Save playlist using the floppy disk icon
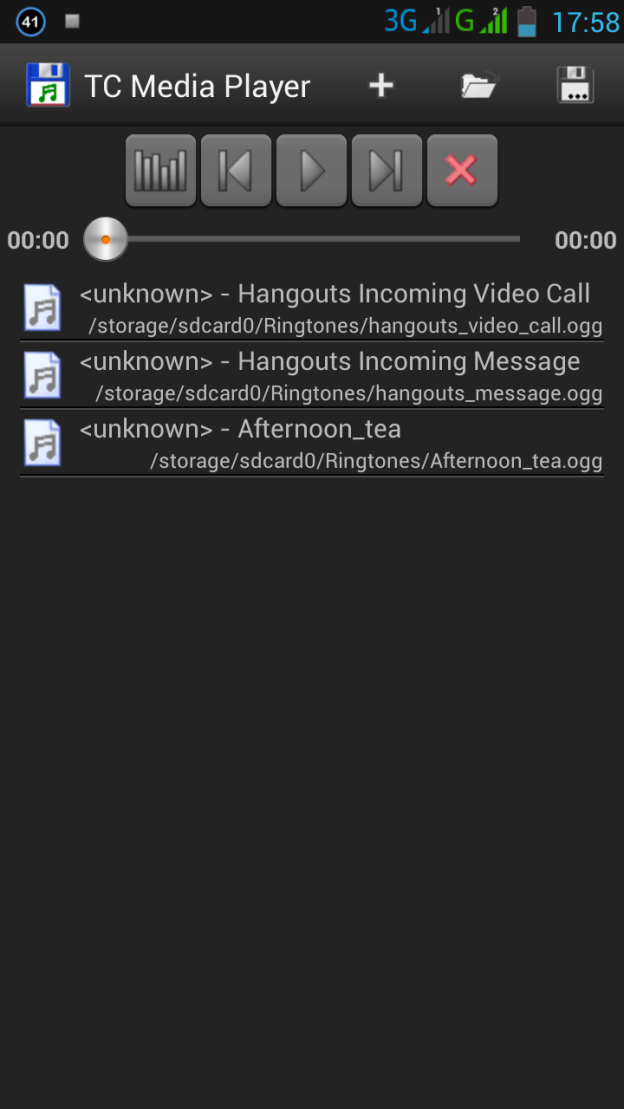This screenshot has height=1109, width=624. [575, 85]
